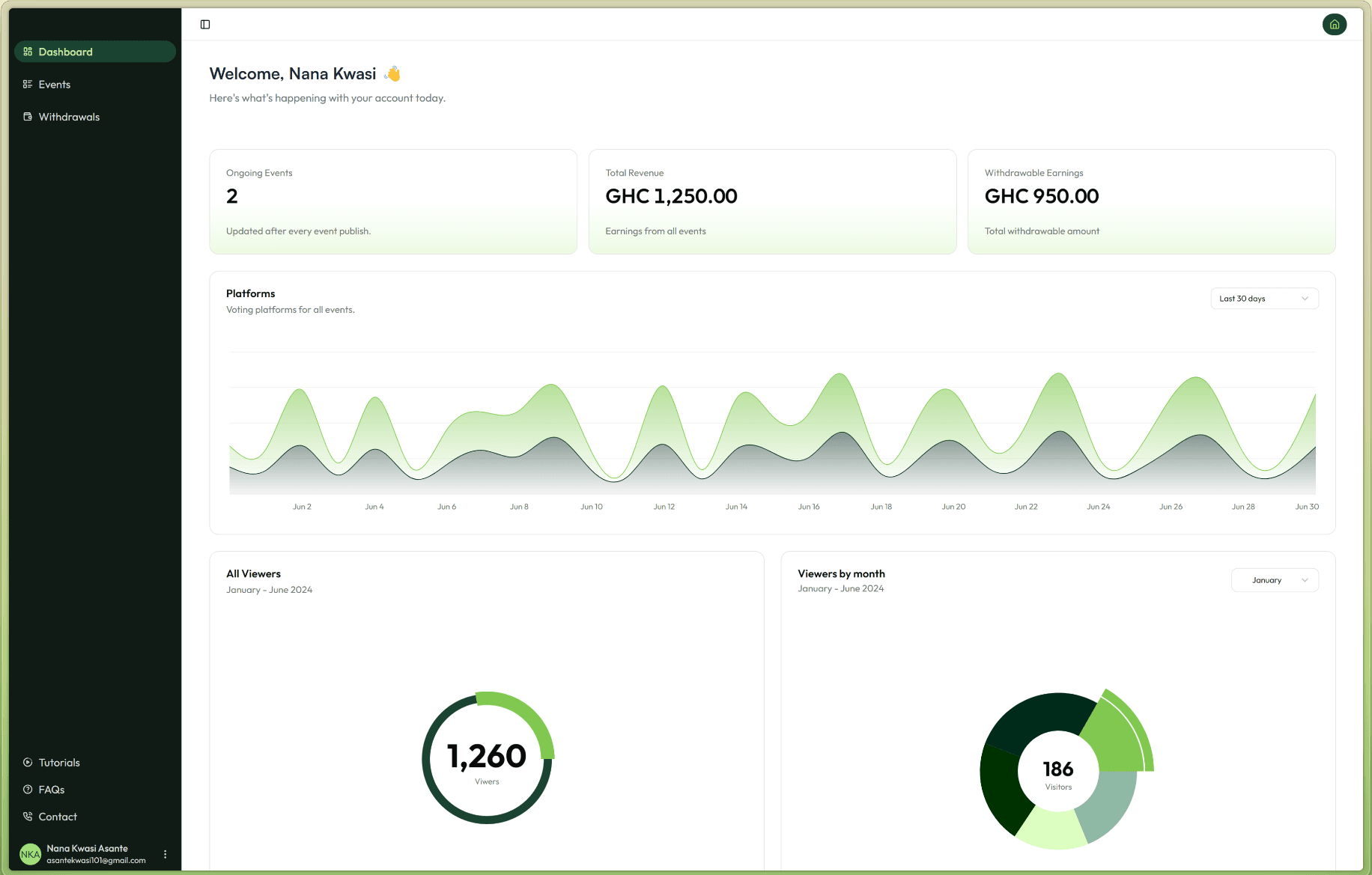Open the Contact page

pyautogui.click(x=57, y=816)
